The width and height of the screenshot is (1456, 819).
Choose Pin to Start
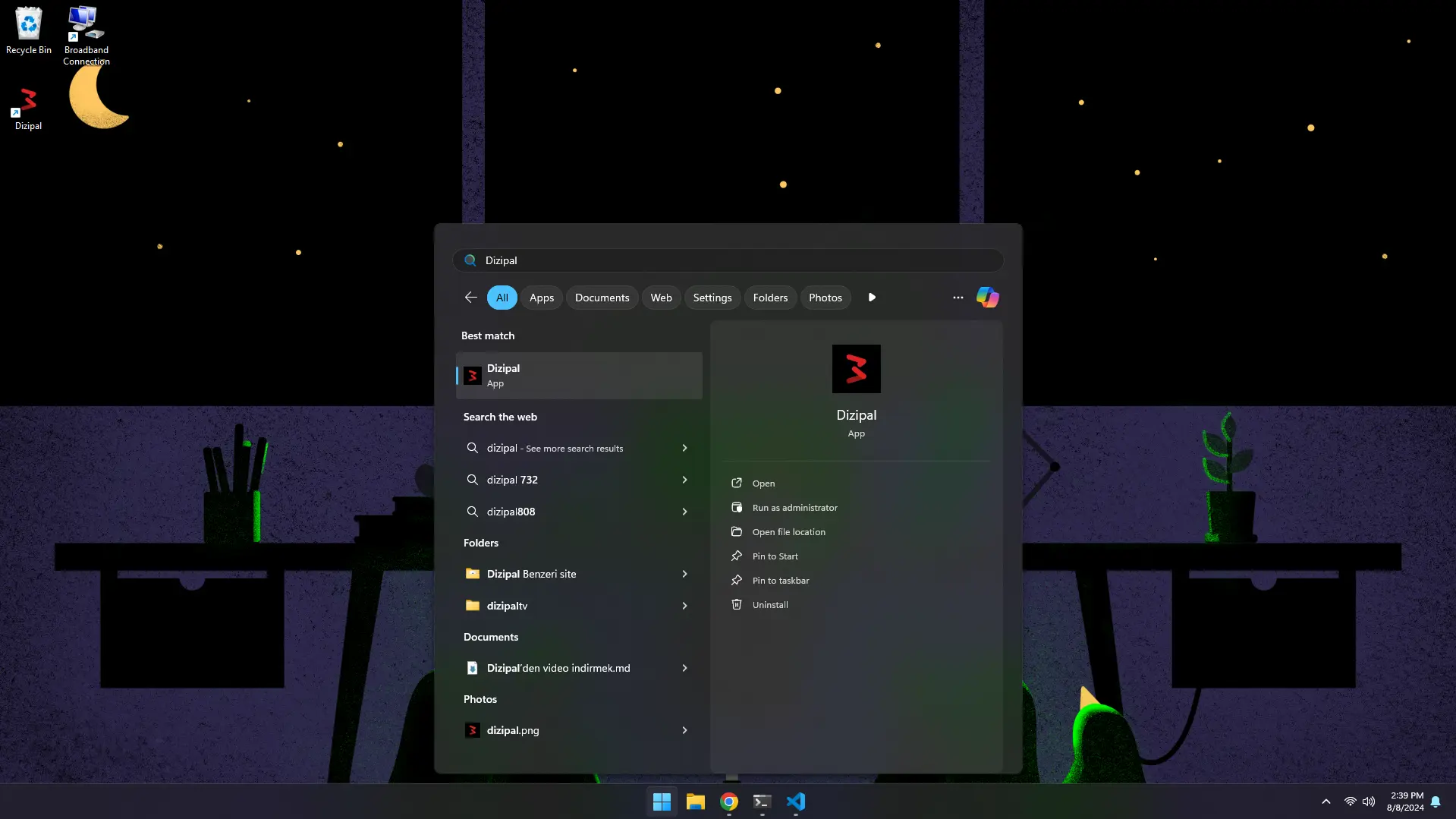(775, 556)
